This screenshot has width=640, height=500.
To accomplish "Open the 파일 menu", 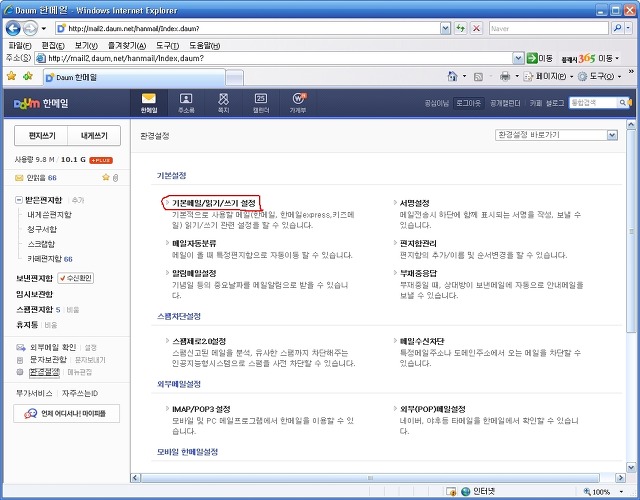I will click(19, 45).
